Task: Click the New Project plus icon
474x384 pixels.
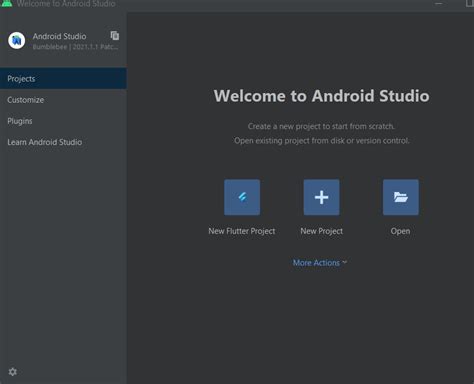Action: tap(321, 197)
